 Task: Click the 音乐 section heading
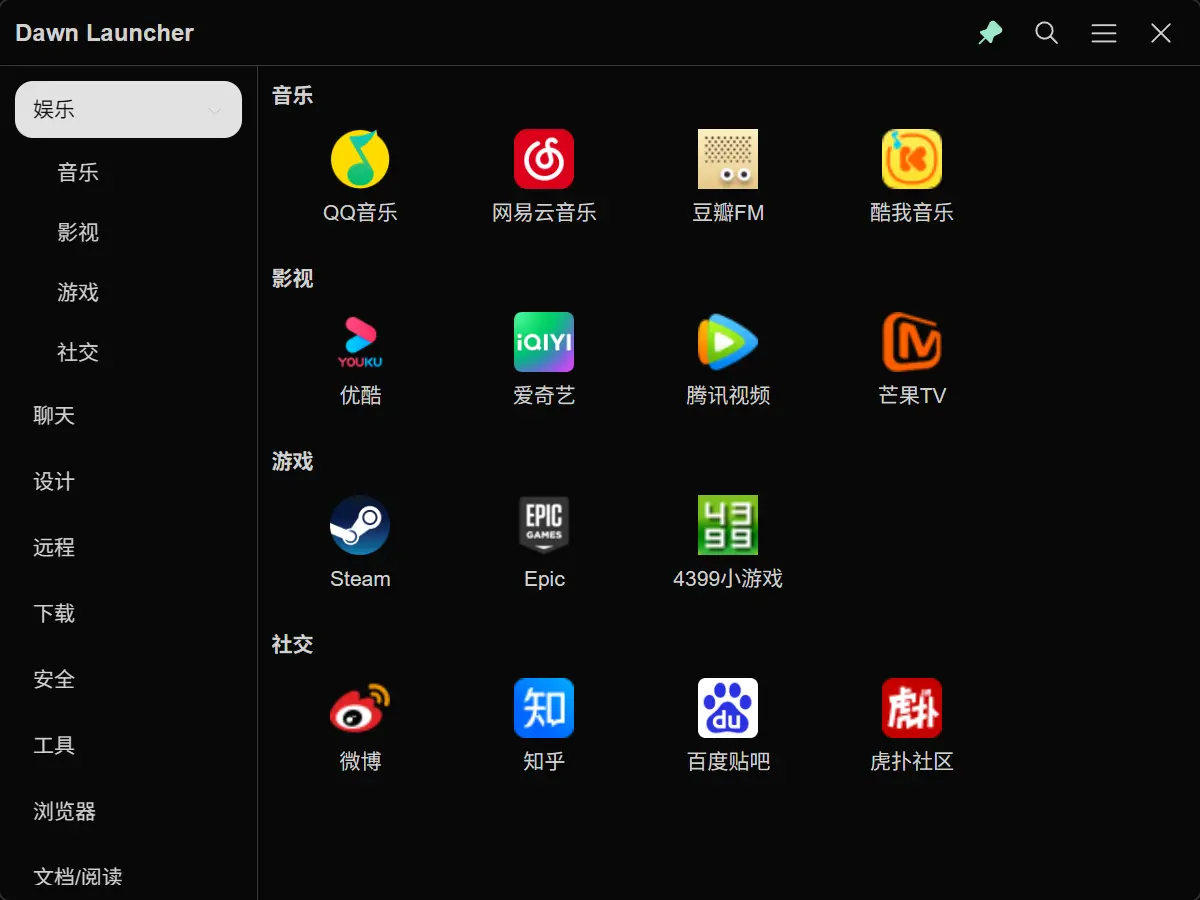pos(292,96)
